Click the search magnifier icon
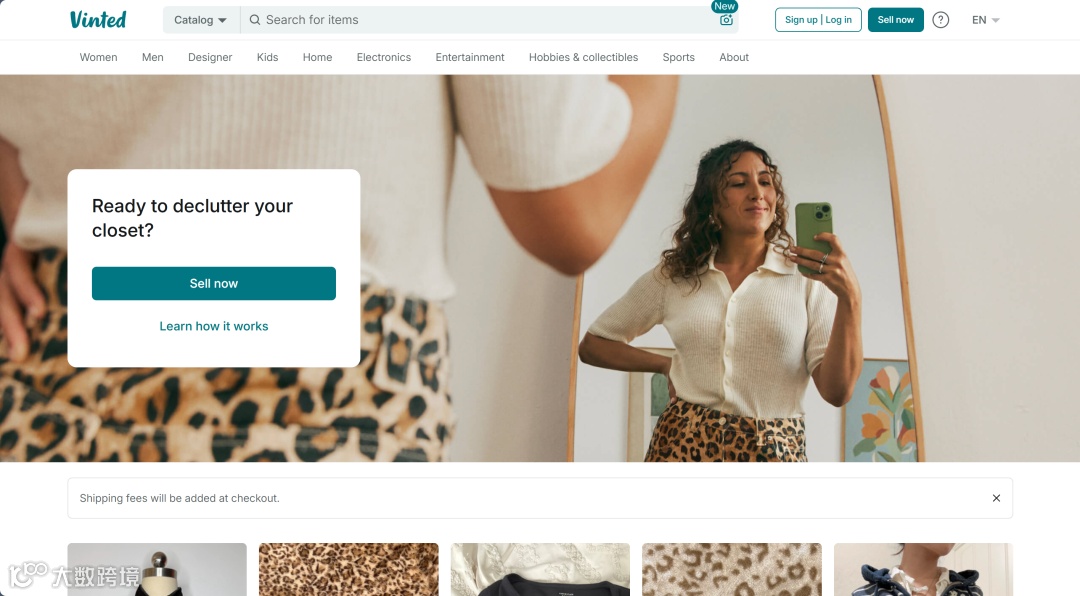Image resolution: width=1080 pixels, height=596 pixels. click(255, 20)
